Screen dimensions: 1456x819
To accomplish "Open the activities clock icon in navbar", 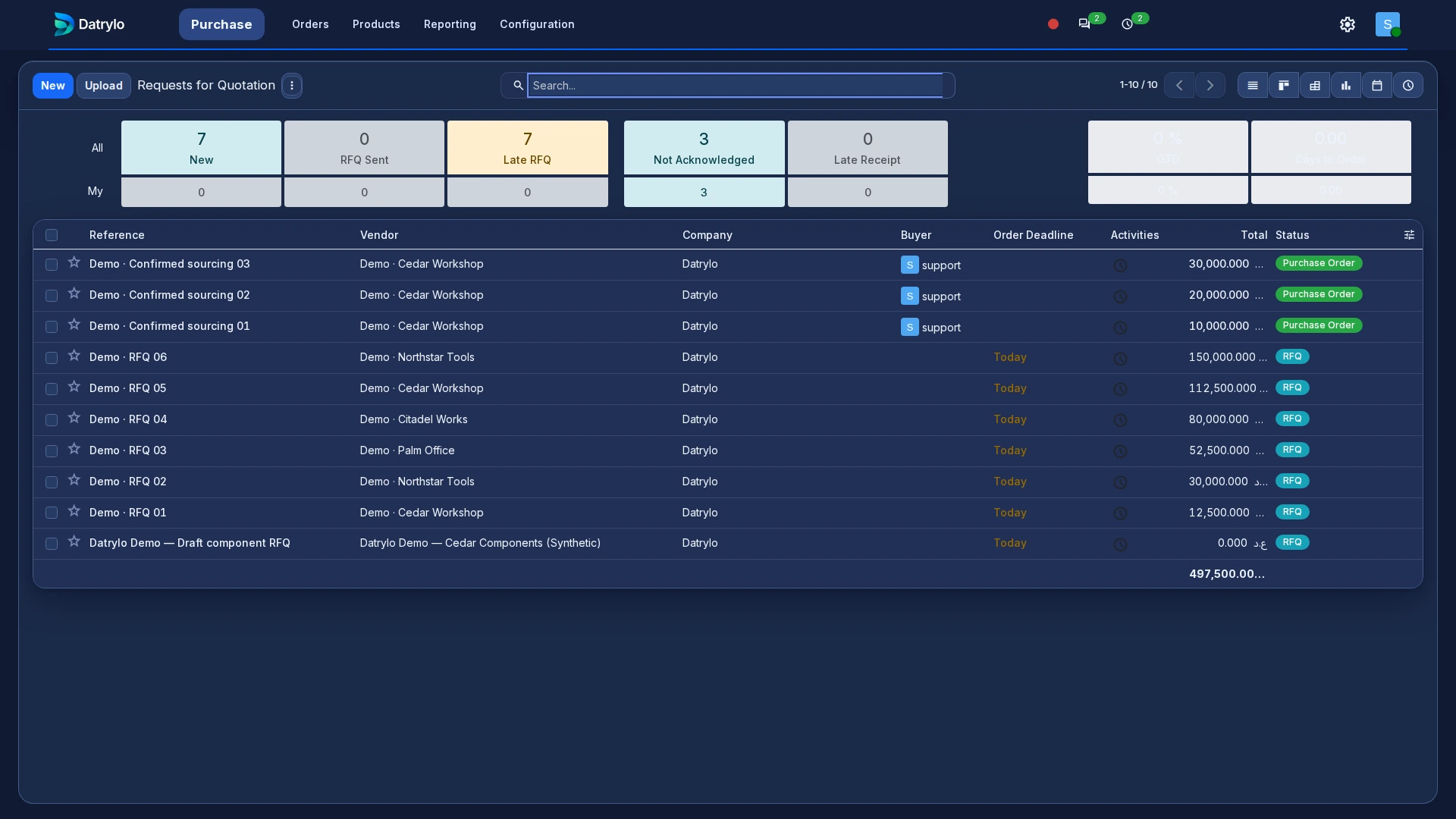I will [1128, 24].
